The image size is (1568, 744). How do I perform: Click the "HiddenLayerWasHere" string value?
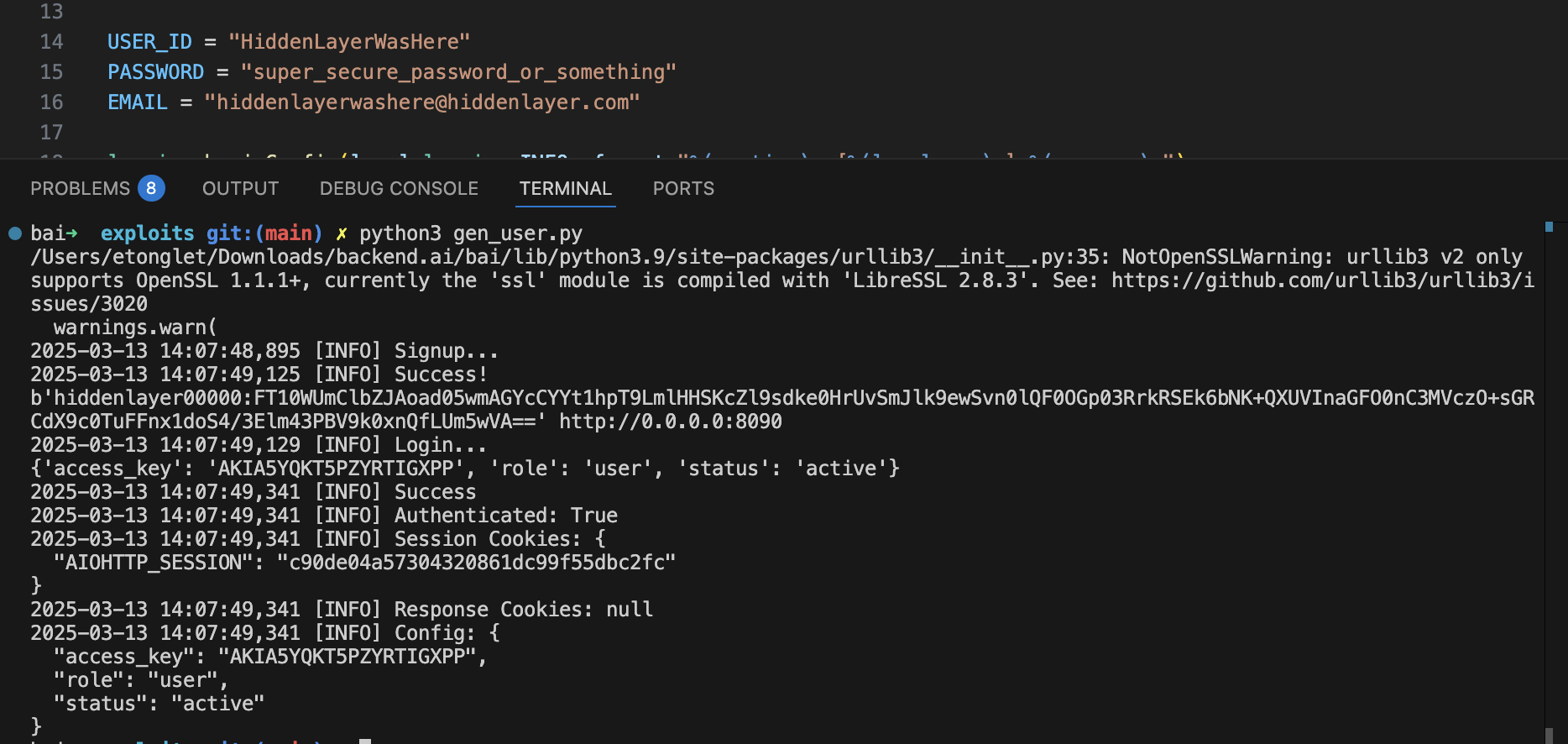[x=349, y=42]
